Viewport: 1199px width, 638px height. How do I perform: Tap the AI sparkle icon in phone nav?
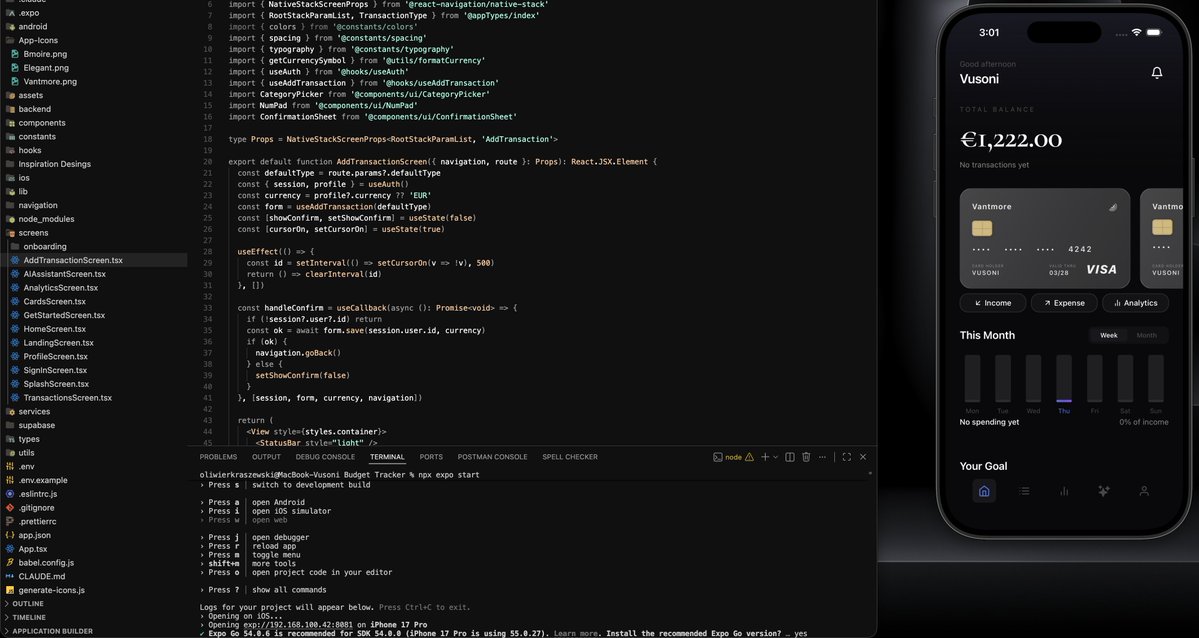click(x=1103, y=491)
